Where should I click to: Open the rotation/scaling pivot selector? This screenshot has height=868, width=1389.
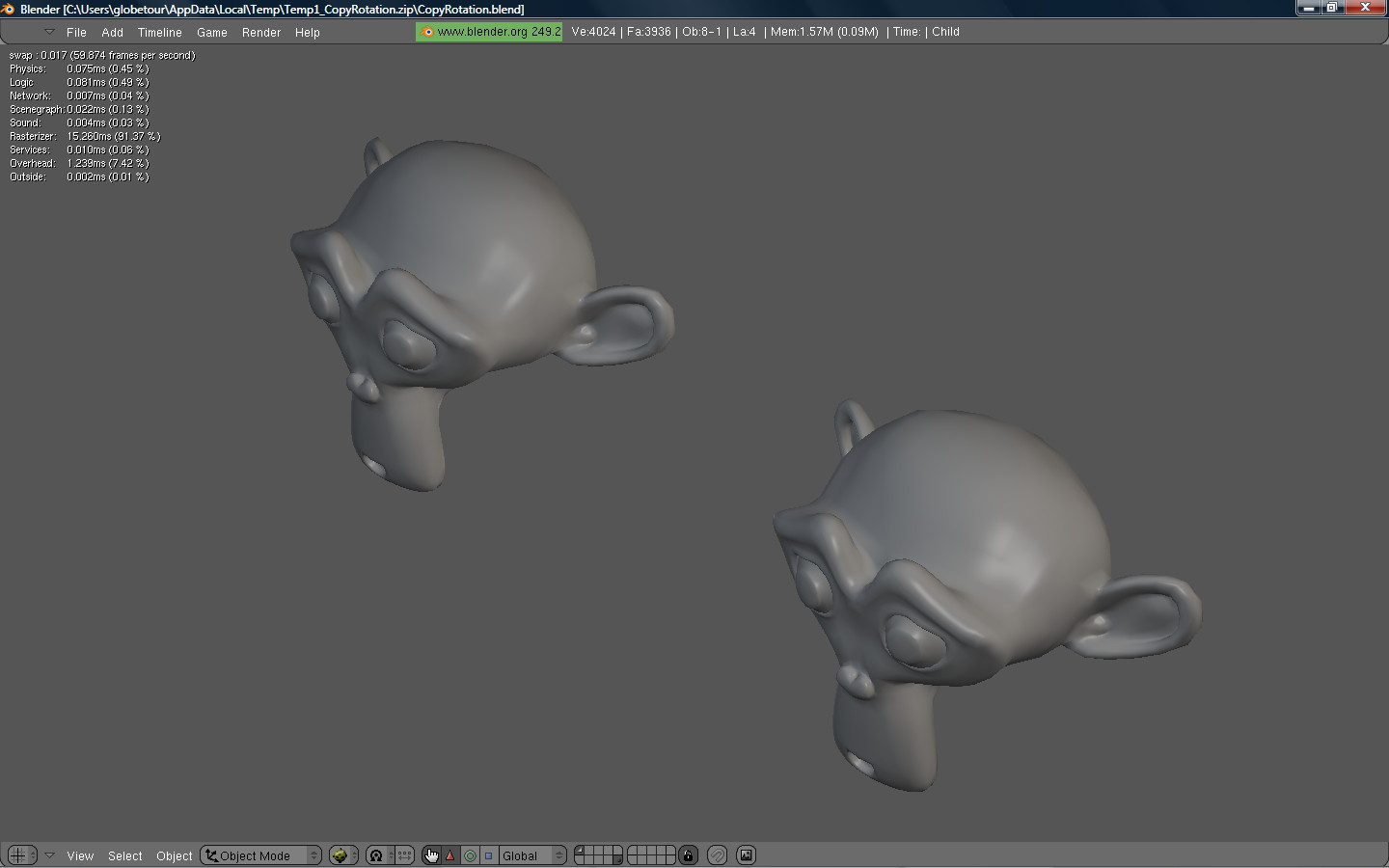(380, 855)
